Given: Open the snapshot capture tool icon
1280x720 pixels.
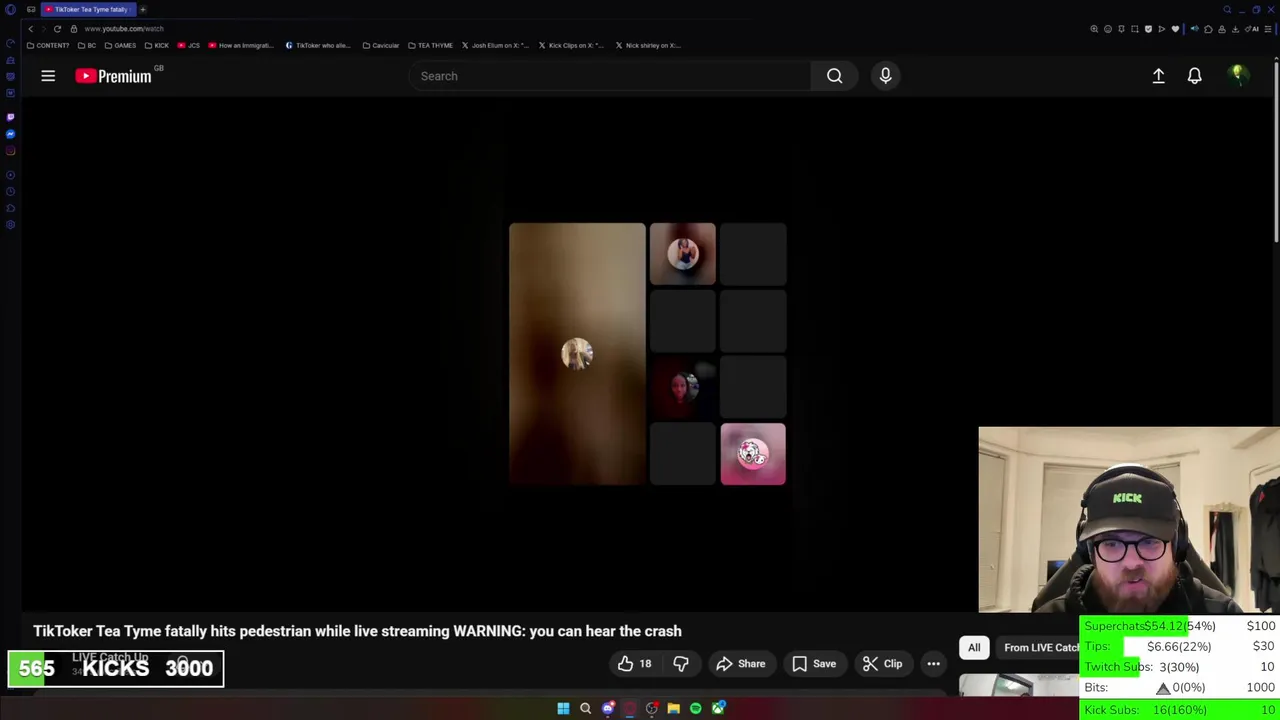Looking at the screenshot, I should click(x=1135, y=29).
